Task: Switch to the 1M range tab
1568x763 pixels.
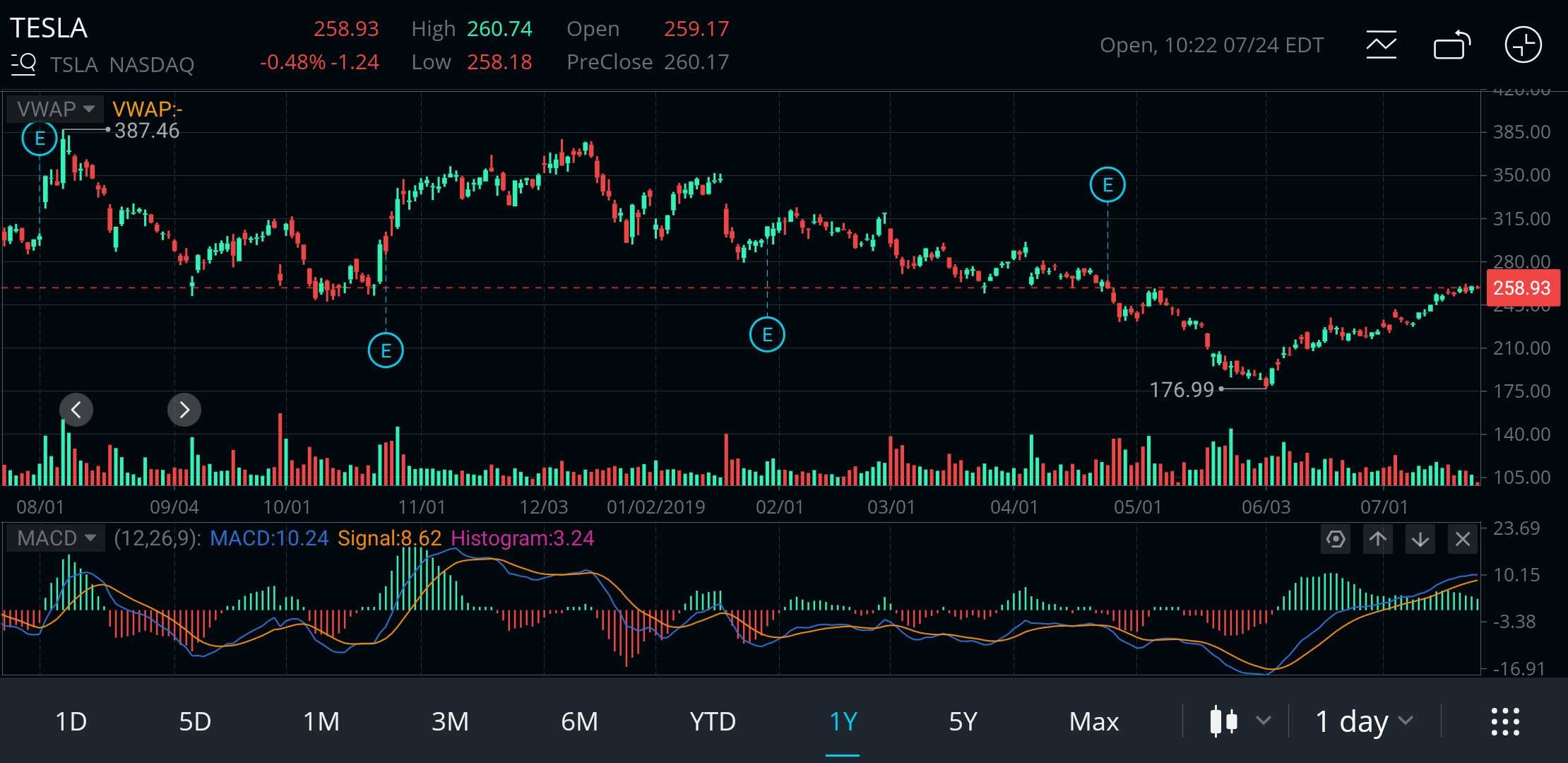Action: tap(321, 721)
